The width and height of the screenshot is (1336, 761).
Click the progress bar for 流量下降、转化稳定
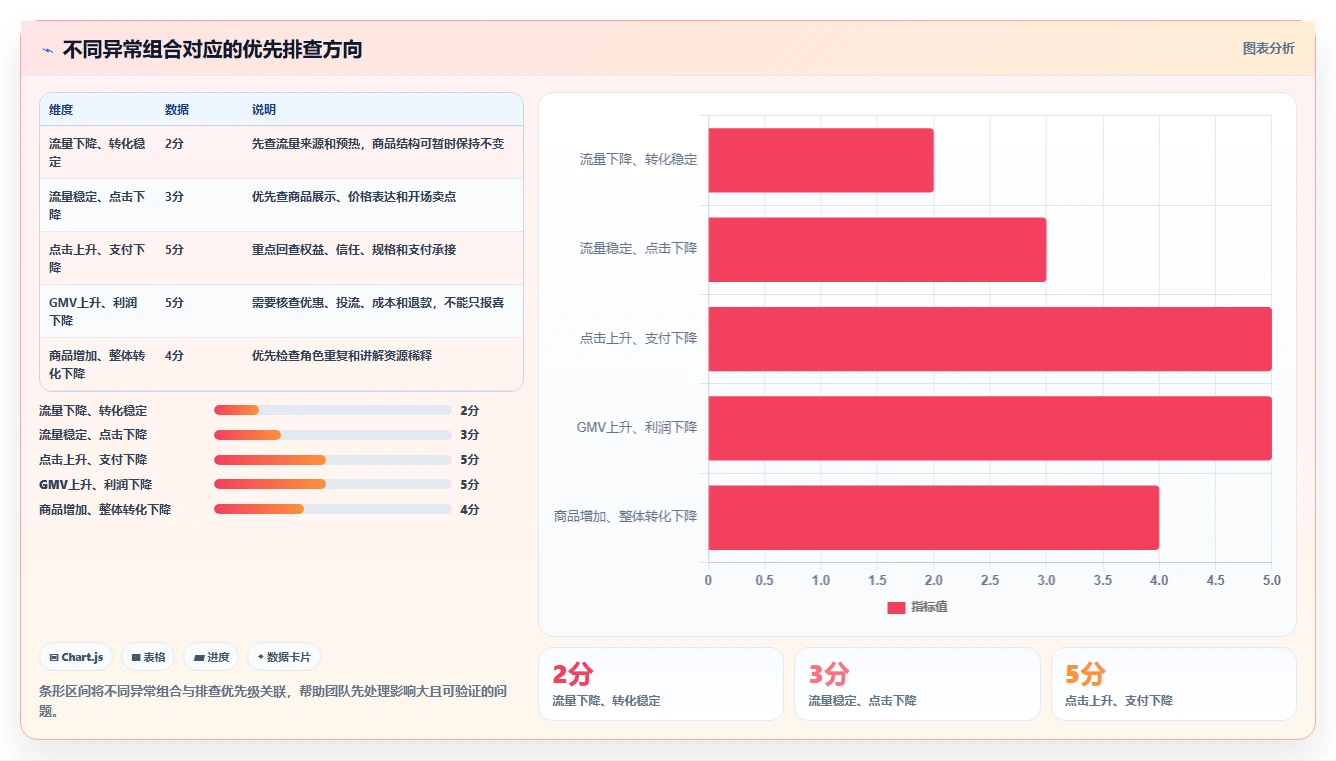[x=333, y=410]
